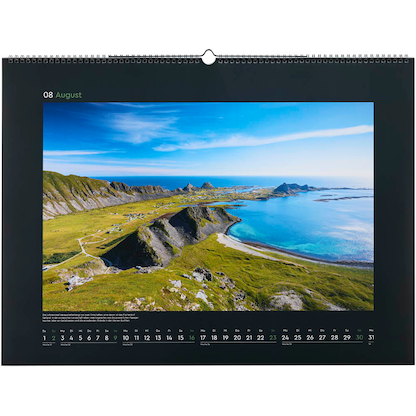
Task: Select date 18 in the calendar row
Action: [214, 338]
